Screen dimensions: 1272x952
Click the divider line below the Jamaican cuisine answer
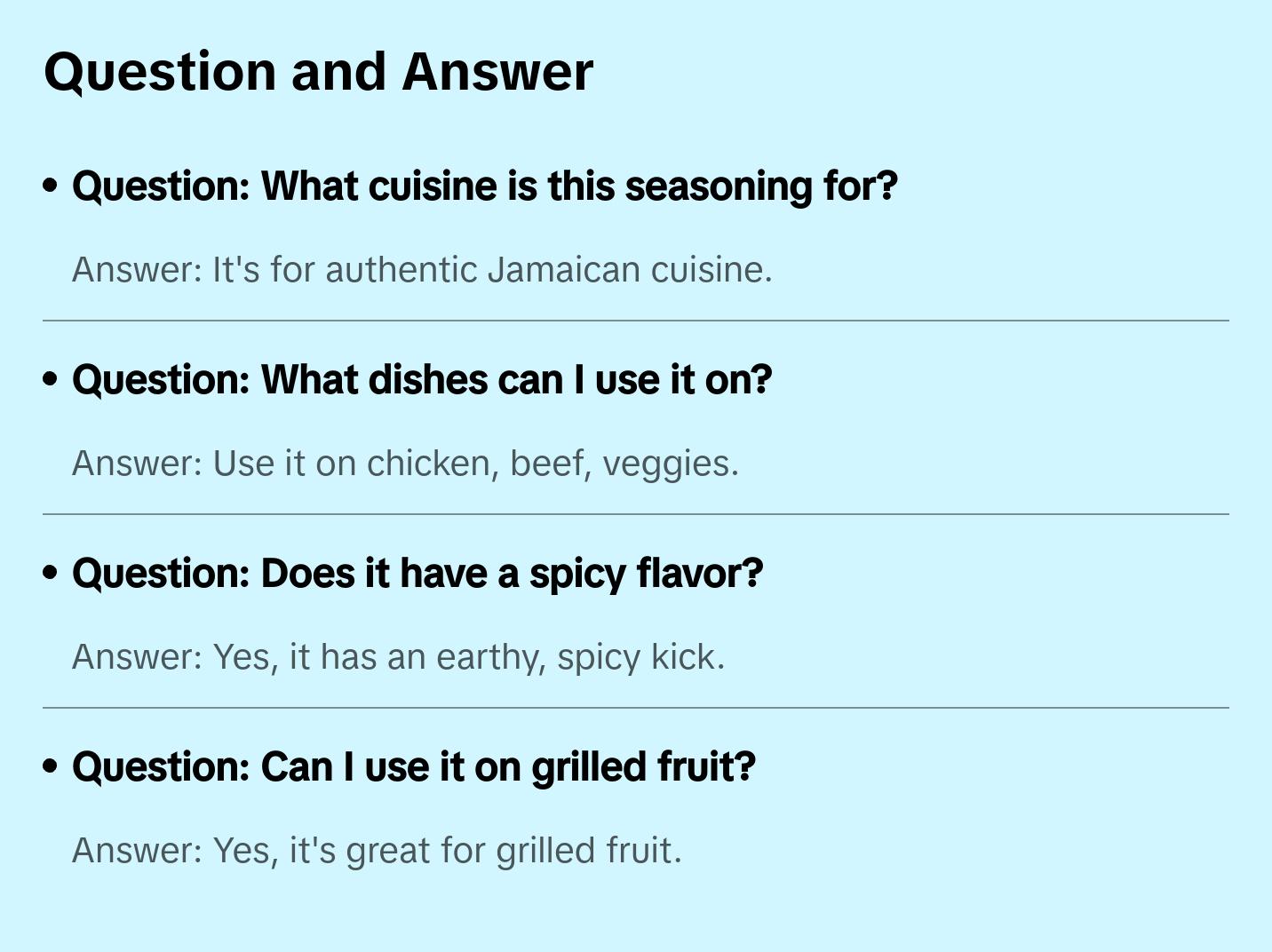(x=636, y=321)
